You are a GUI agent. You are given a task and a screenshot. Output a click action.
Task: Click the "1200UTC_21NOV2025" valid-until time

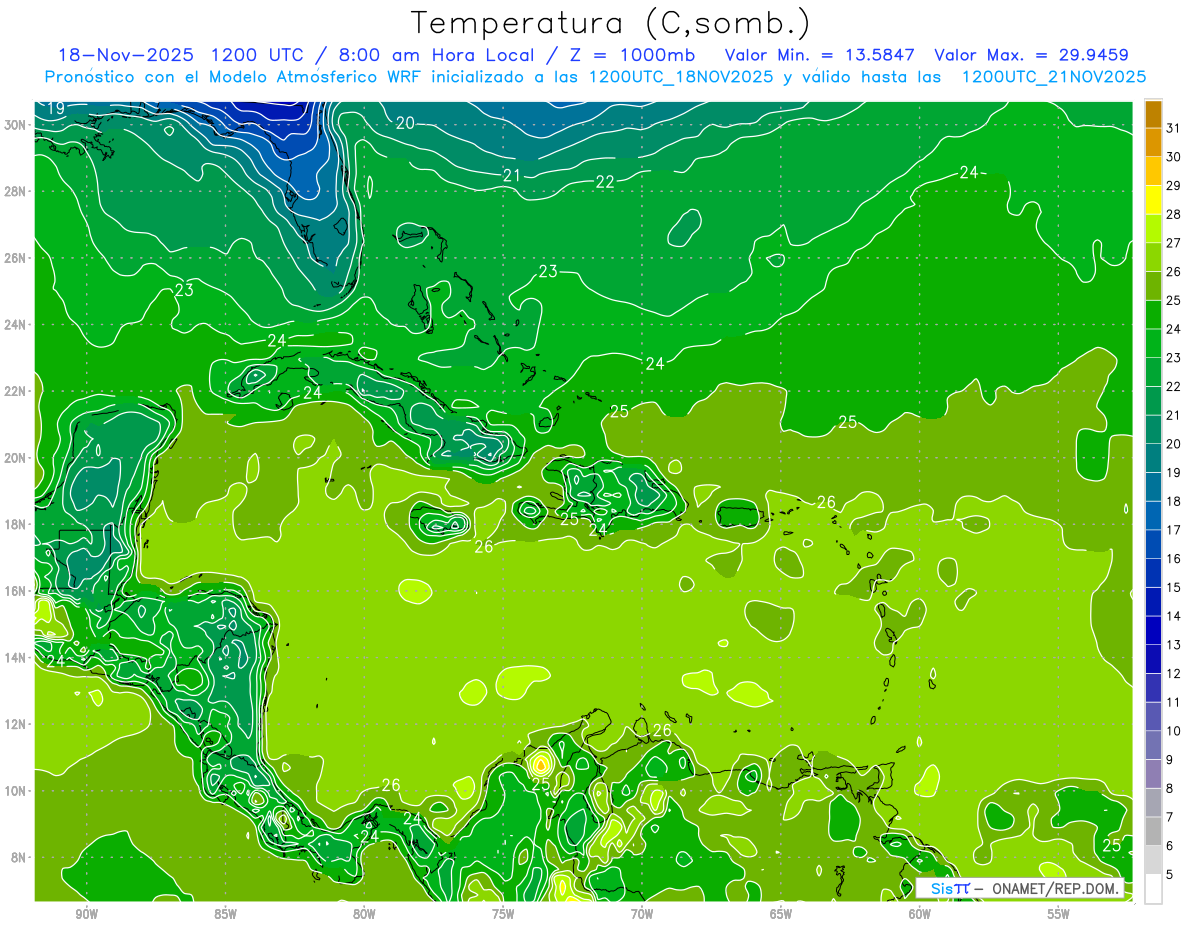coord(1053,77)
